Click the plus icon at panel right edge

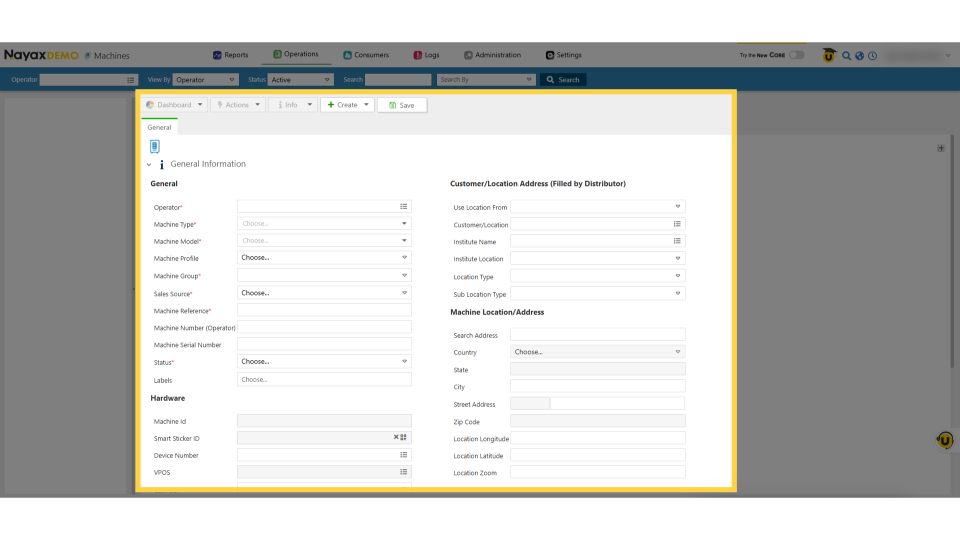point(940,148)
